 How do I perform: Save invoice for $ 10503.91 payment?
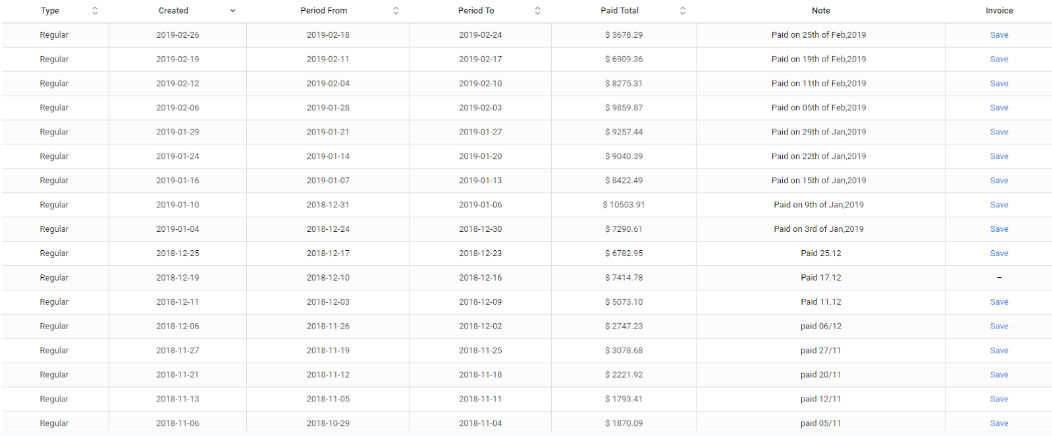tap(998, 205)
